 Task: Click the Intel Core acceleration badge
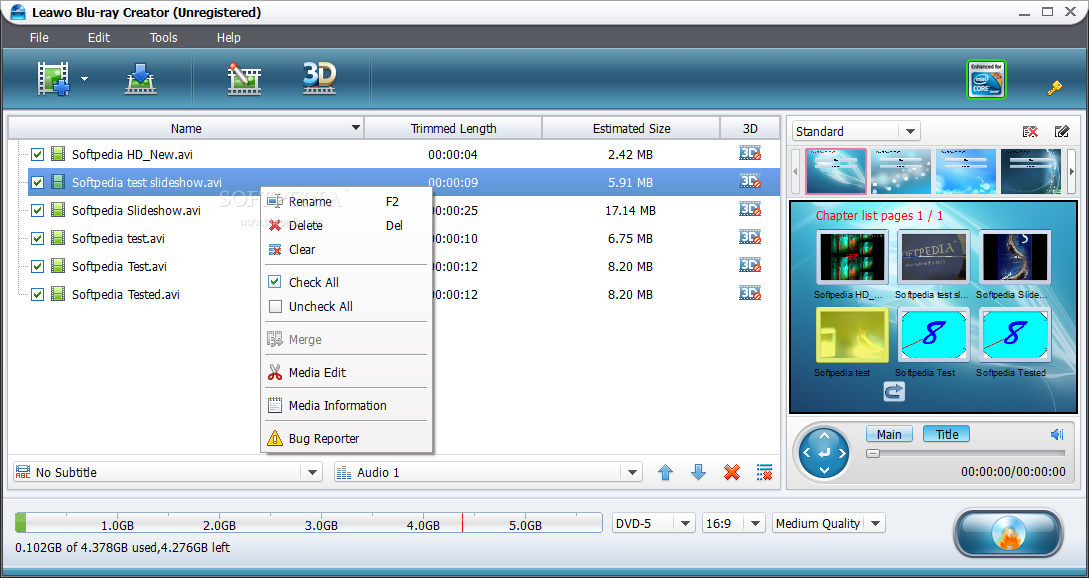[x=986, y=79]
